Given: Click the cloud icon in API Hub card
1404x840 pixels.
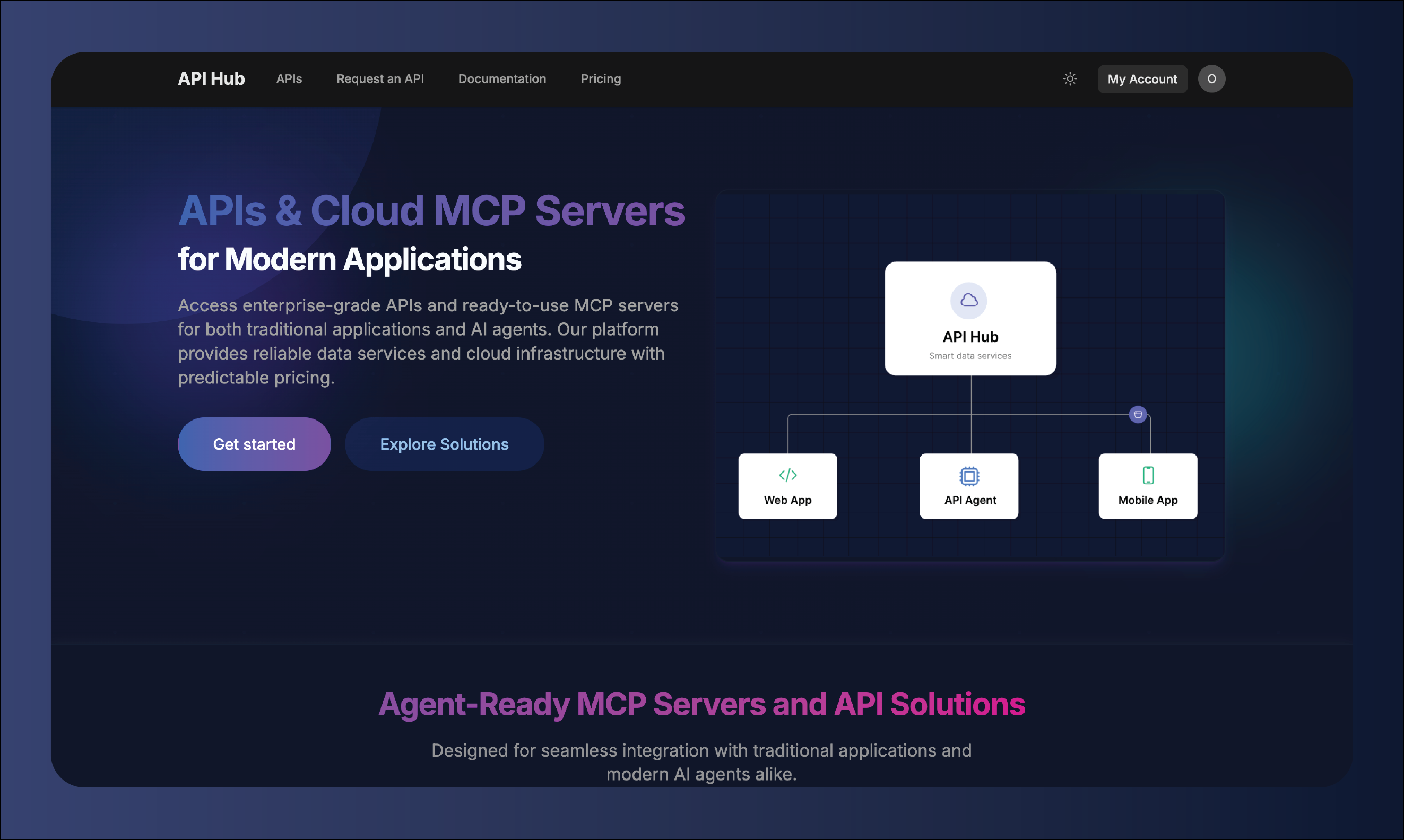Looking at the screenshot, I should (x=968, y=300).
